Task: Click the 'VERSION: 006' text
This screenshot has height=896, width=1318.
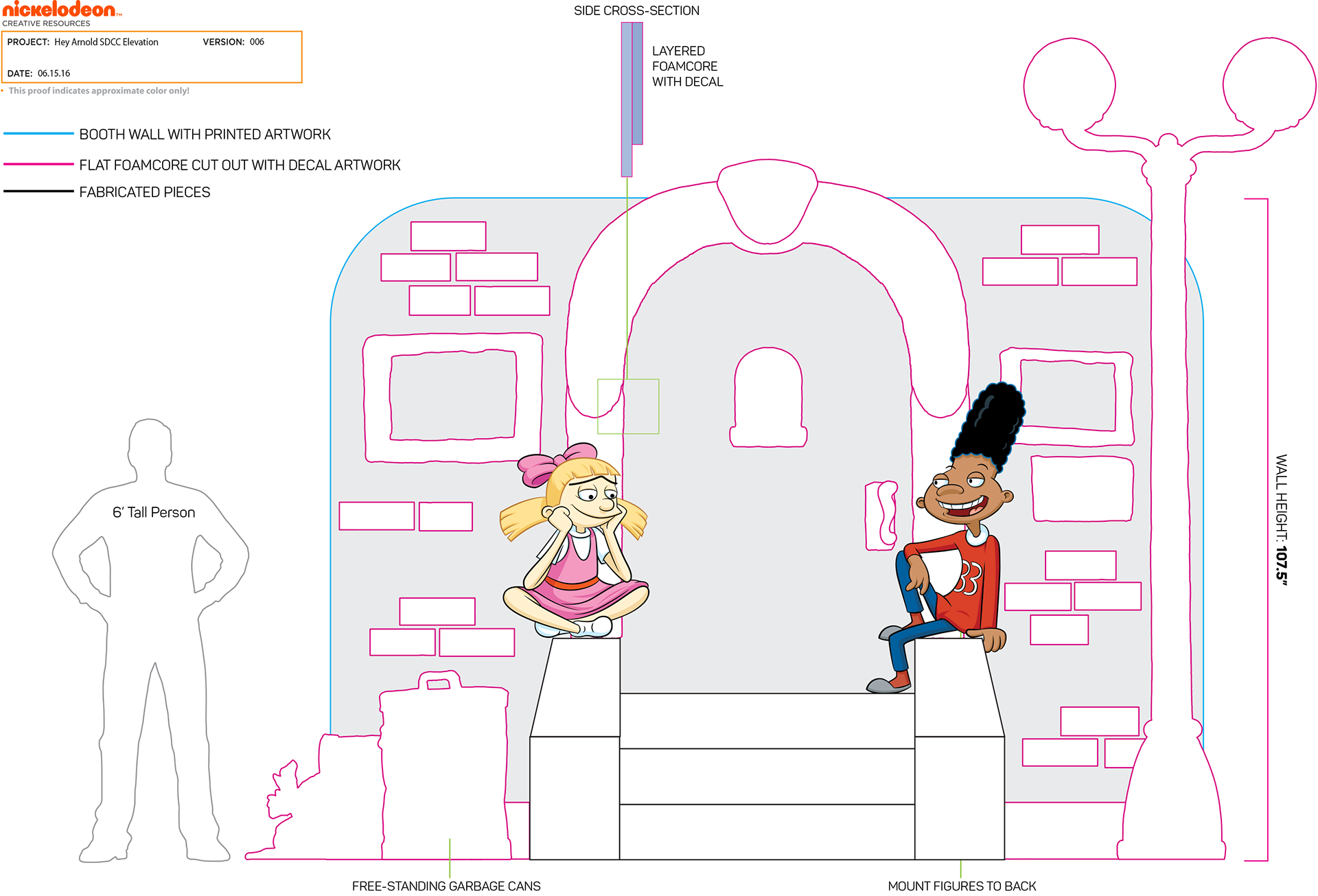Action: [233, 42]
